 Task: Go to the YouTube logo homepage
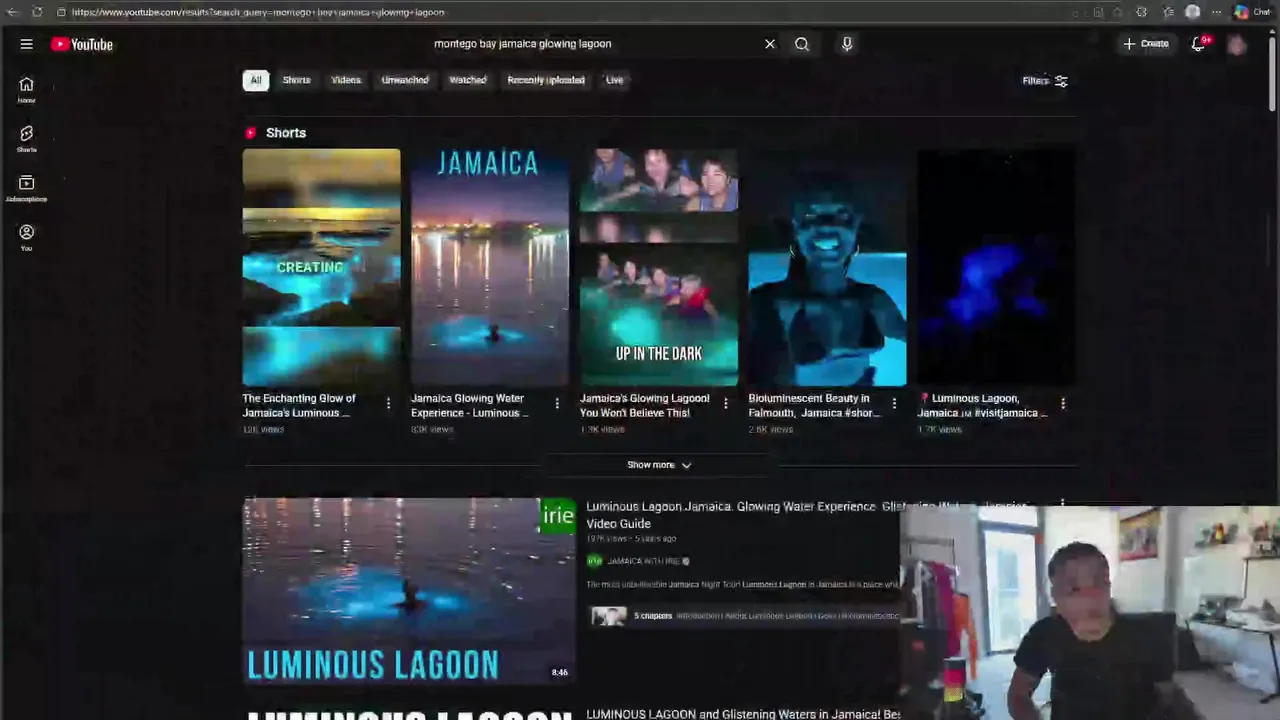click(82, 44)
